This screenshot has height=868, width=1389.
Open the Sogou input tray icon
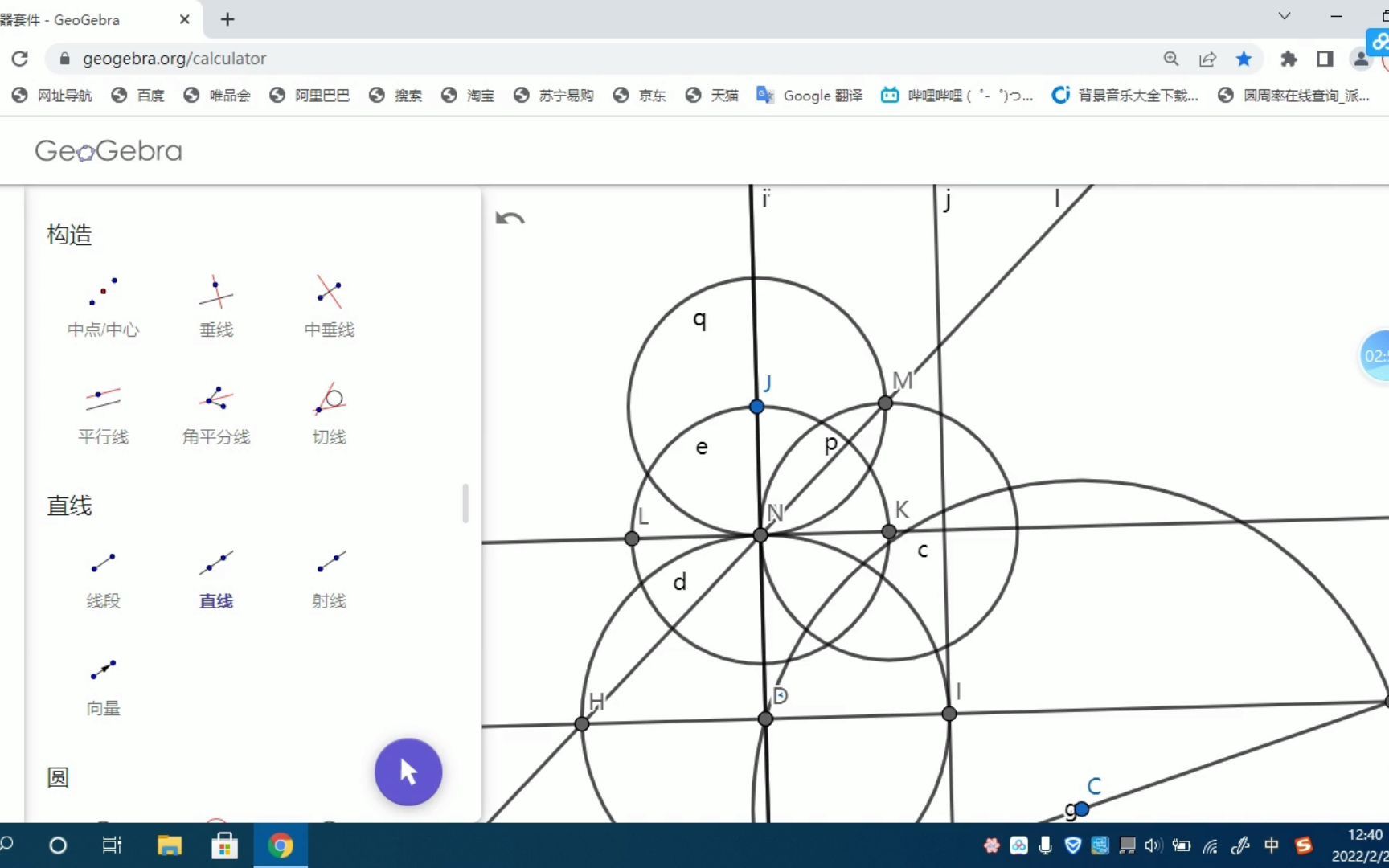[1304, 845]
